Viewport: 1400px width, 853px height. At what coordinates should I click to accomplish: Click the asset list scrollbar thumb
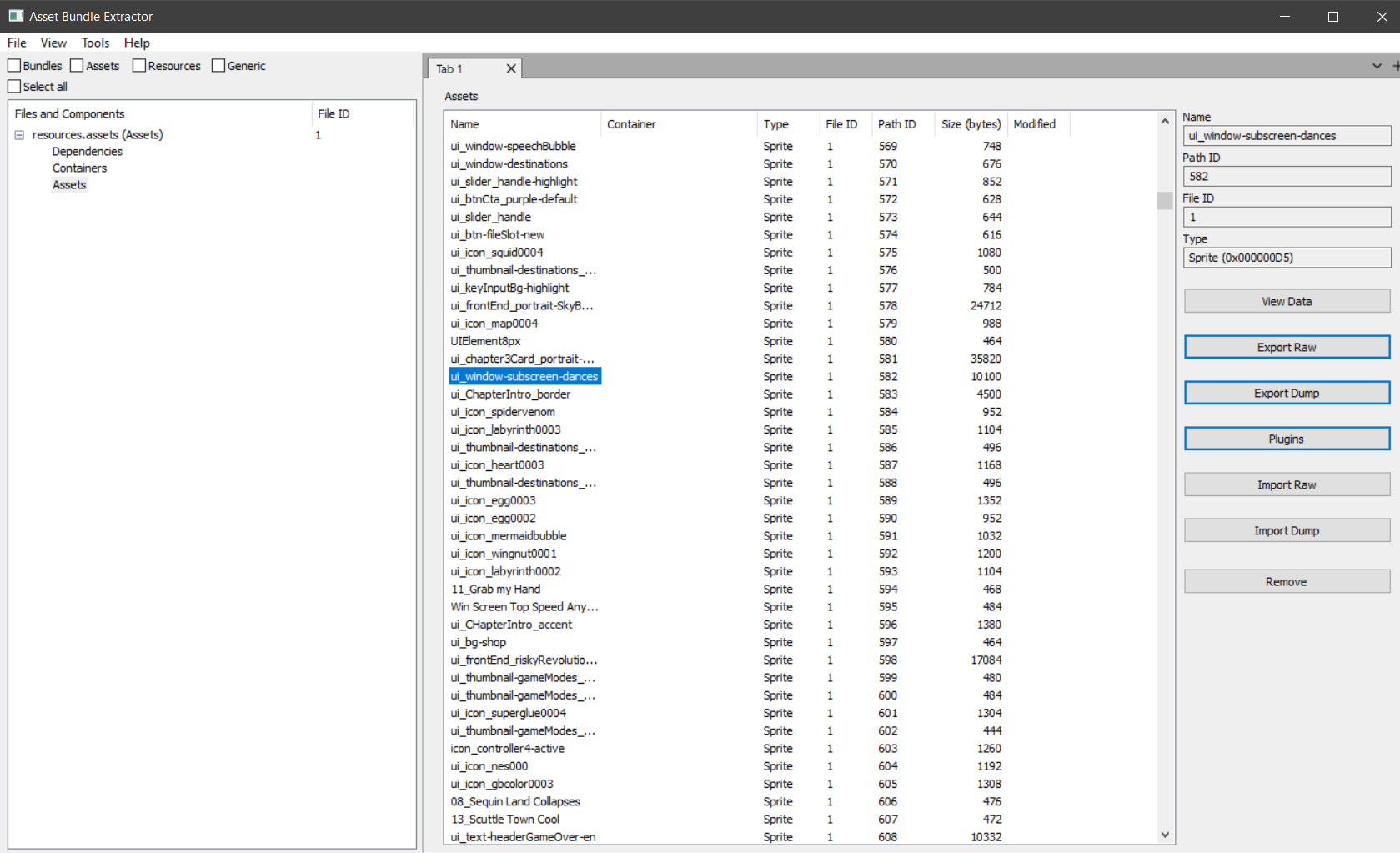coord(1165,201)
